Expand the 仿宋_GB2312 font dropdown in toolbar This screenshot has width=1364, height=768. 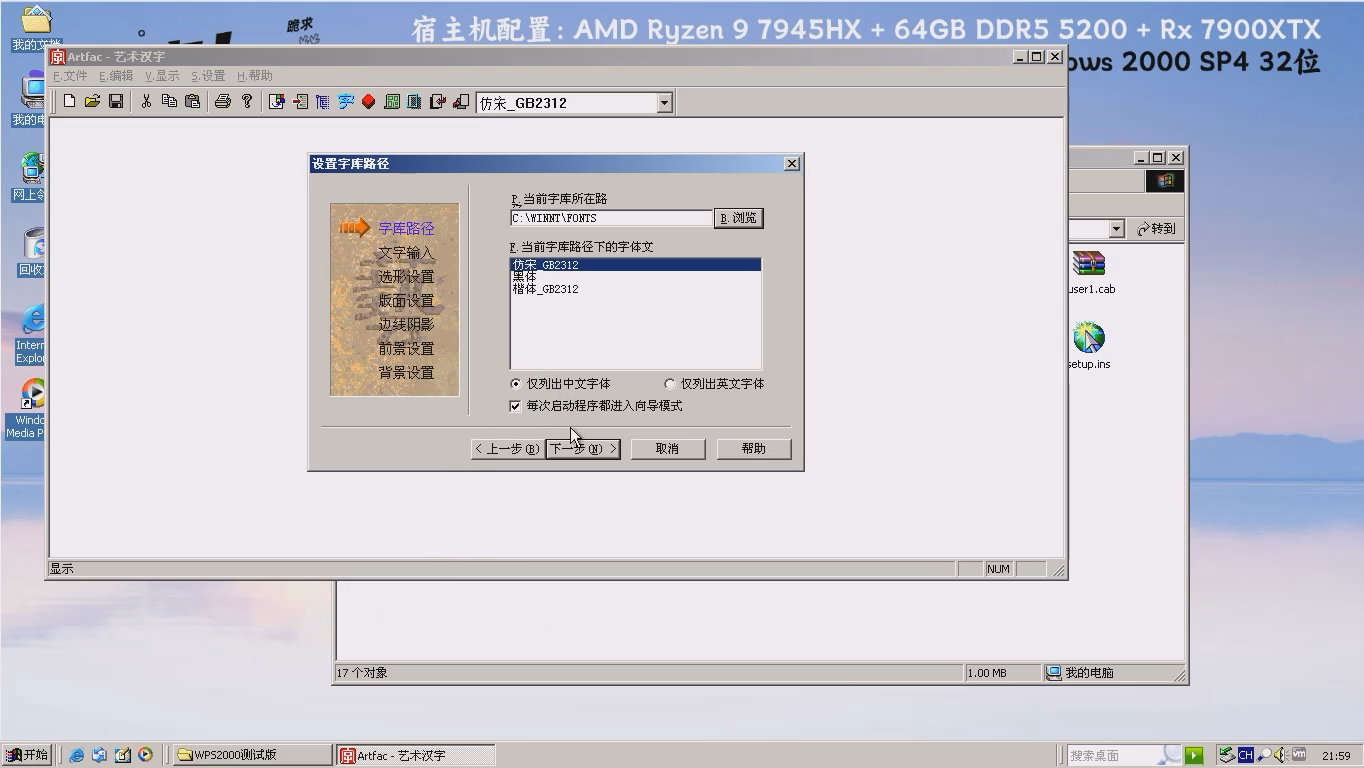(664, 102)
